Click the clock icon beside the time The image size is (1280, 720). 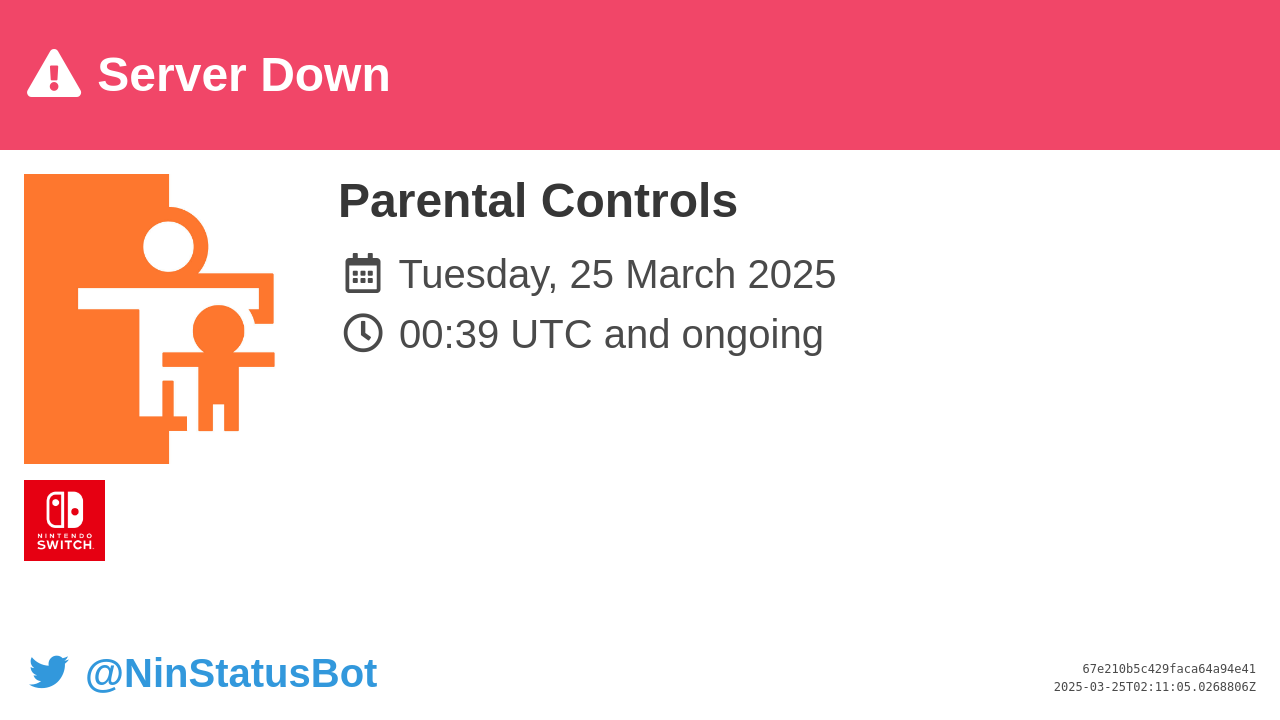(x=363, y=333)
